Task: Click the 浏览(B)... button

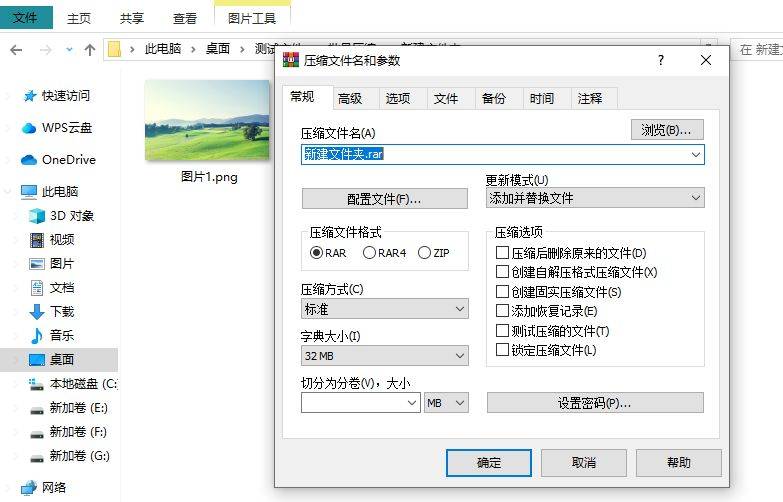Action: (667, 130)
